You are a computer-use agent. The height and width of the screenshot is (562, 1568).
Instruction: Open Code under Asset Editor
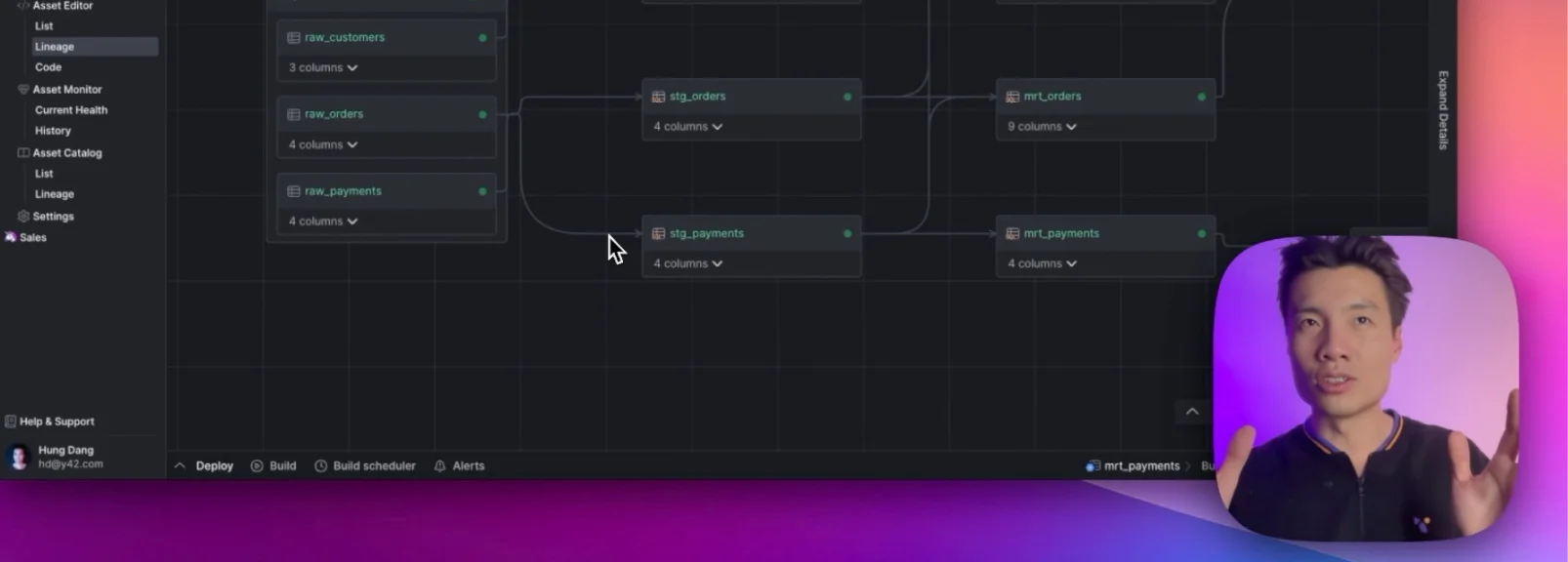pos(48,67)
